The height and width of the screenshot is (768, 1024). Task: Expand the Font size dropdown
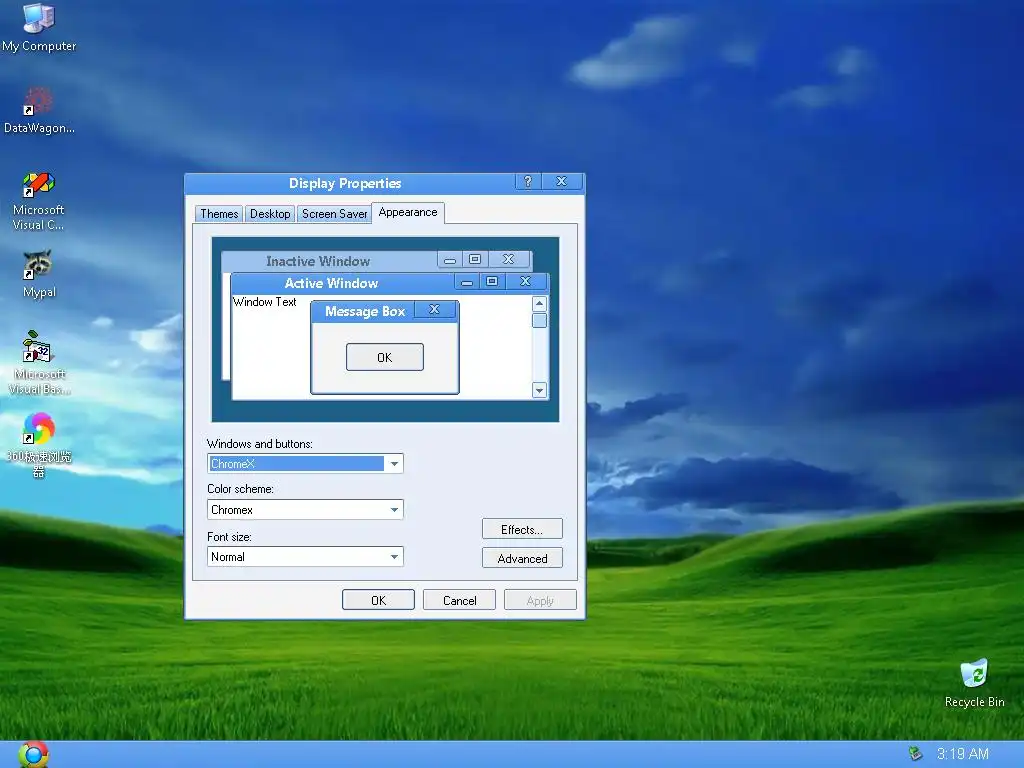(x=394, y=556)
